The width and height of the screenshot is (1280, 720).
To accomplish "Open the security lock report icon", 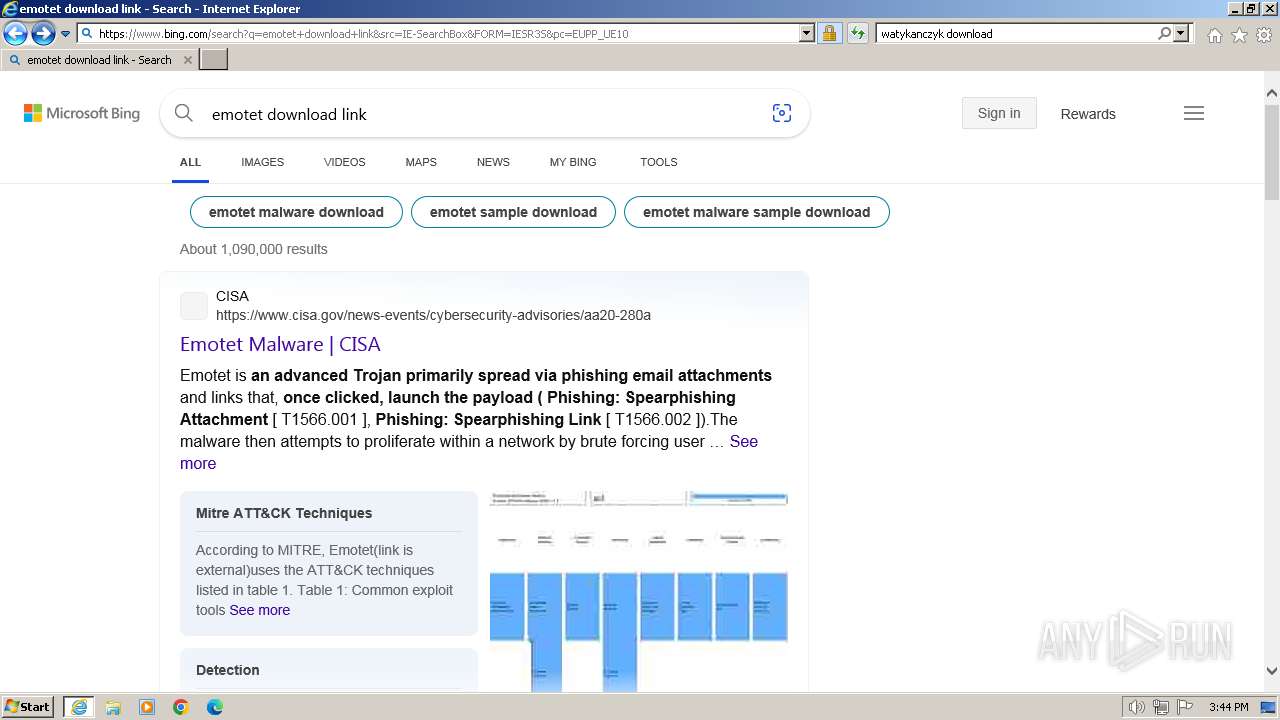I will [x=829, y=34].
